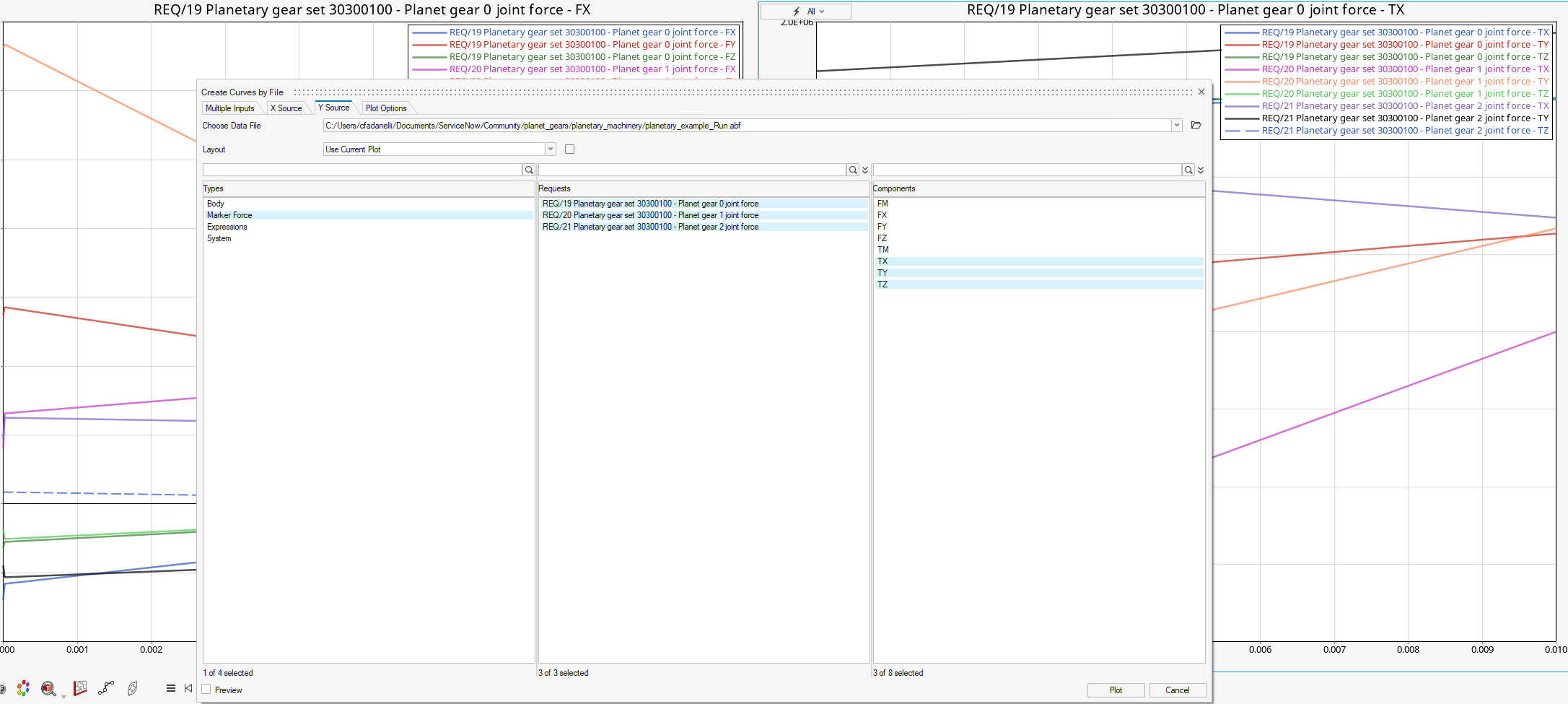1568x704 pixels.
Task: Open the Plot Options tab
Action: 386,108
